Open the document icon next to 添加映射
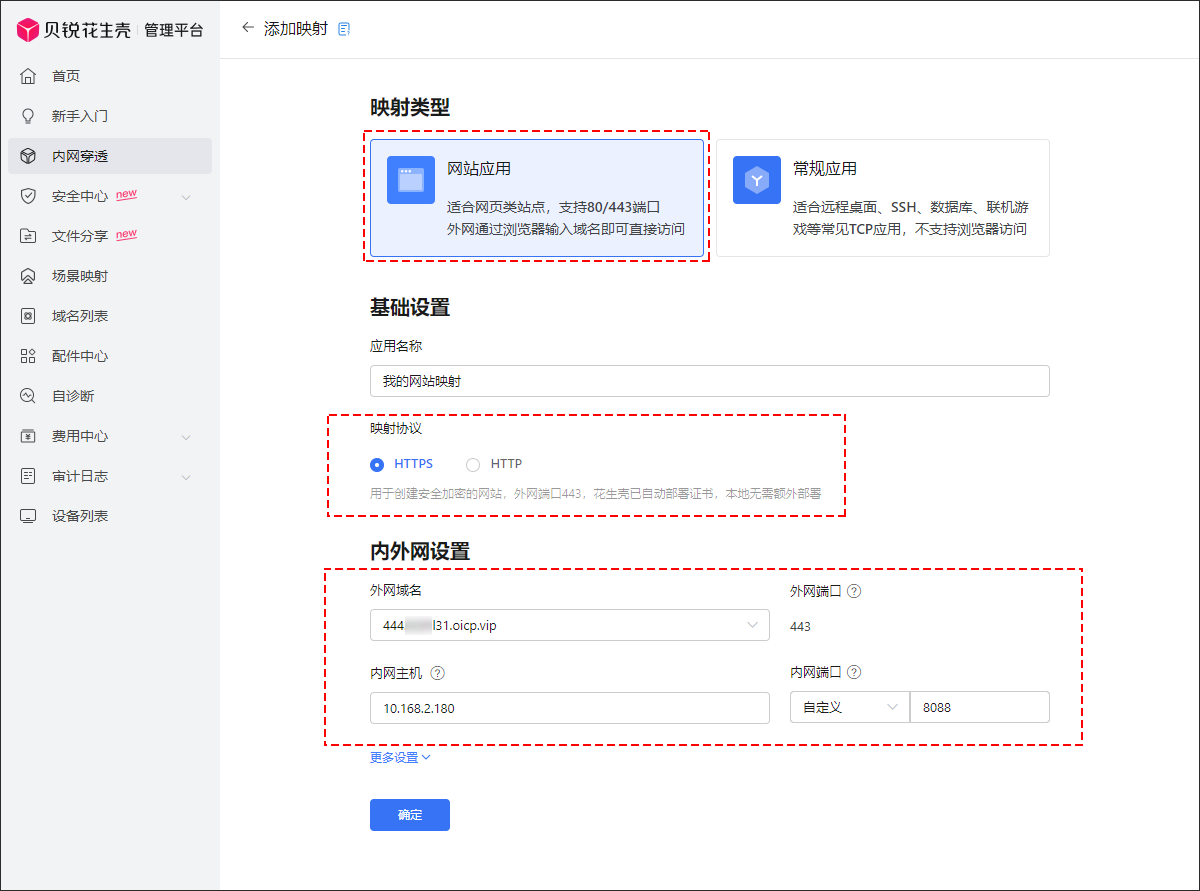The height and width of the screenshot is (891, 1200). click(x=344, y=29)
